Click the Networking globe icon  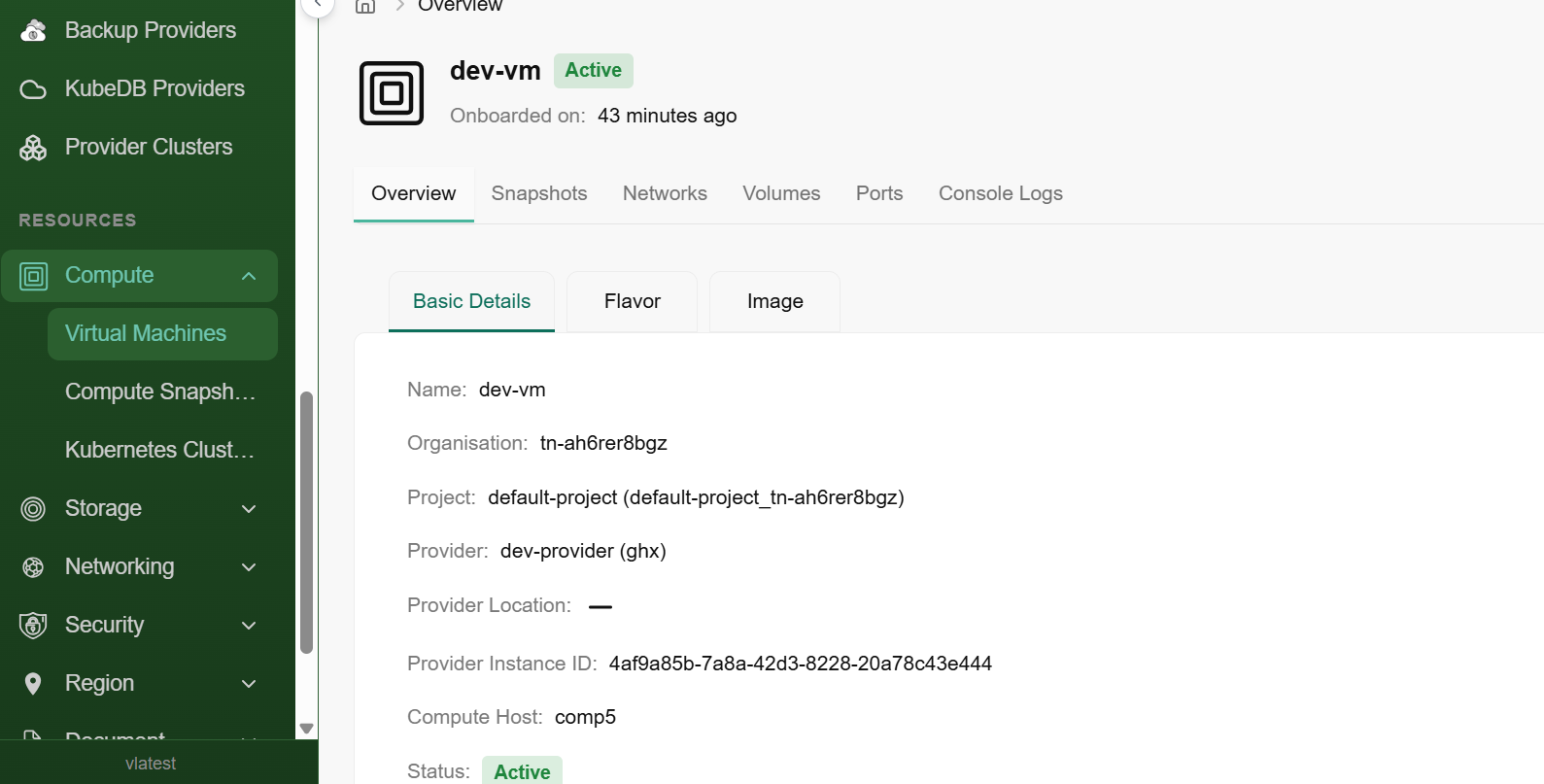[33, 567]
